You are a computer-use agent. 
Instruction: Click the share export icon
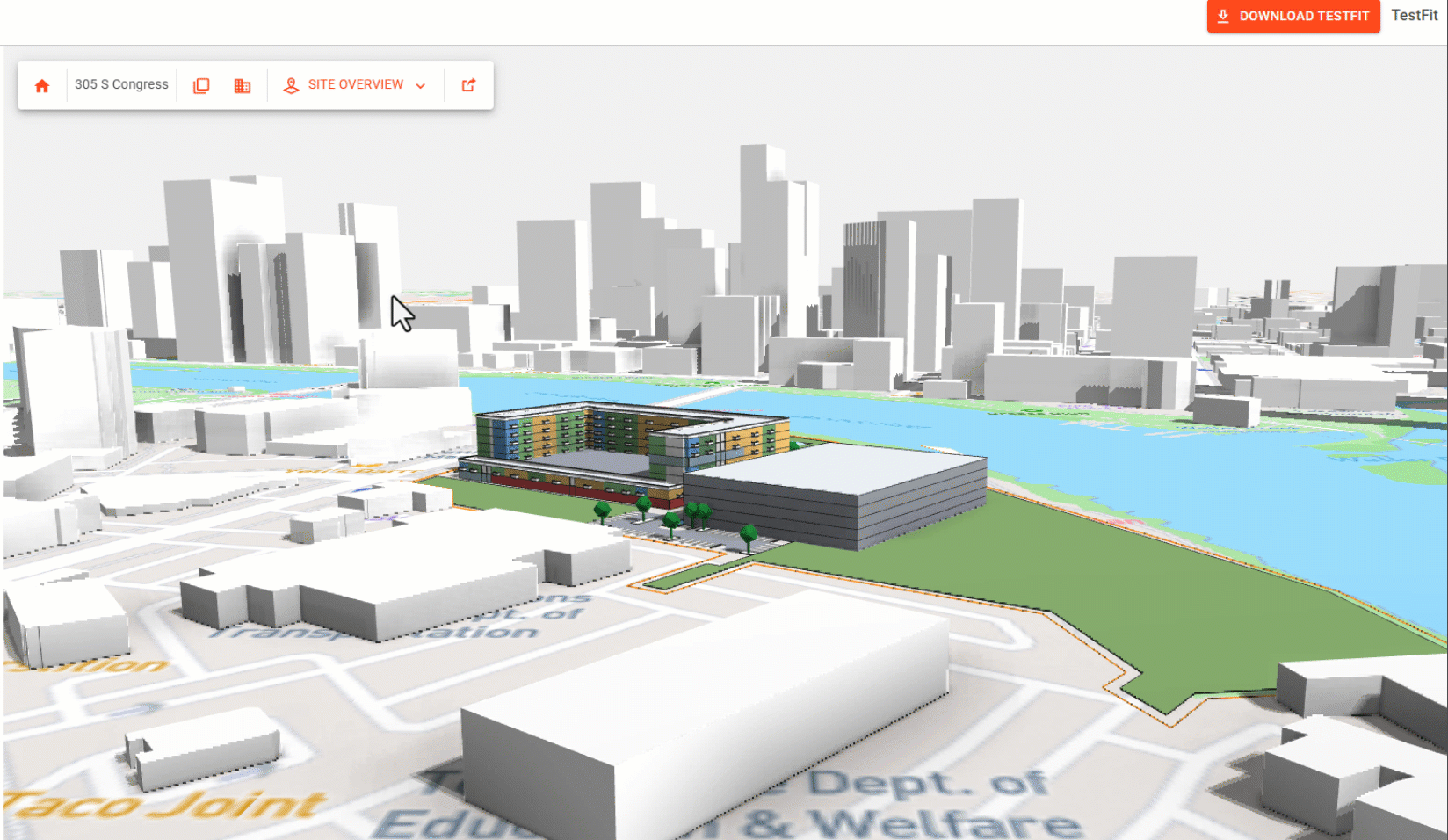tap(469, 85)
